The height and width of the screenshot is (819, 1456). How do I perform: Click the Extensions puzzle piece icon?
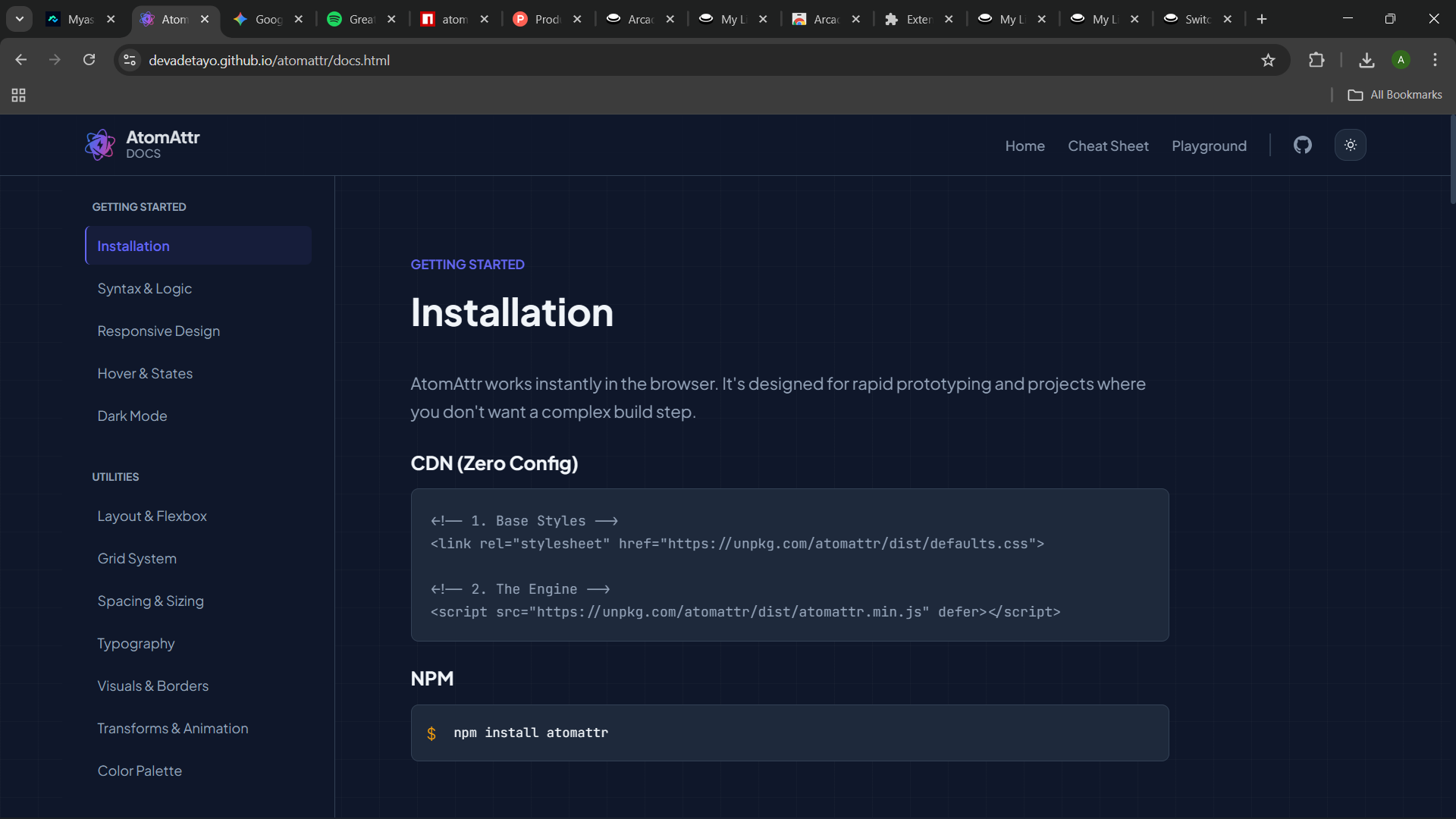[x=1317, y=60]
